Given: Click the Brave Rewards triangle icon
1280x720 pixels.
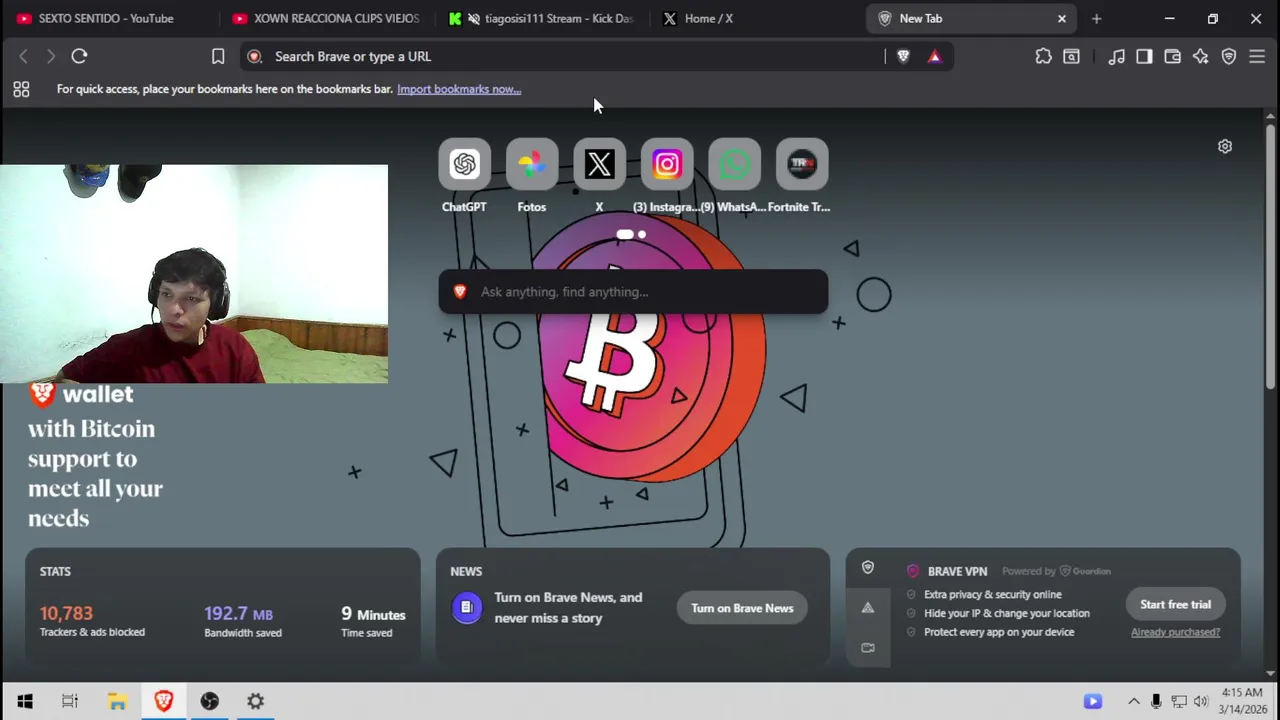Looking at the screenshot, I should click(934, 56).
